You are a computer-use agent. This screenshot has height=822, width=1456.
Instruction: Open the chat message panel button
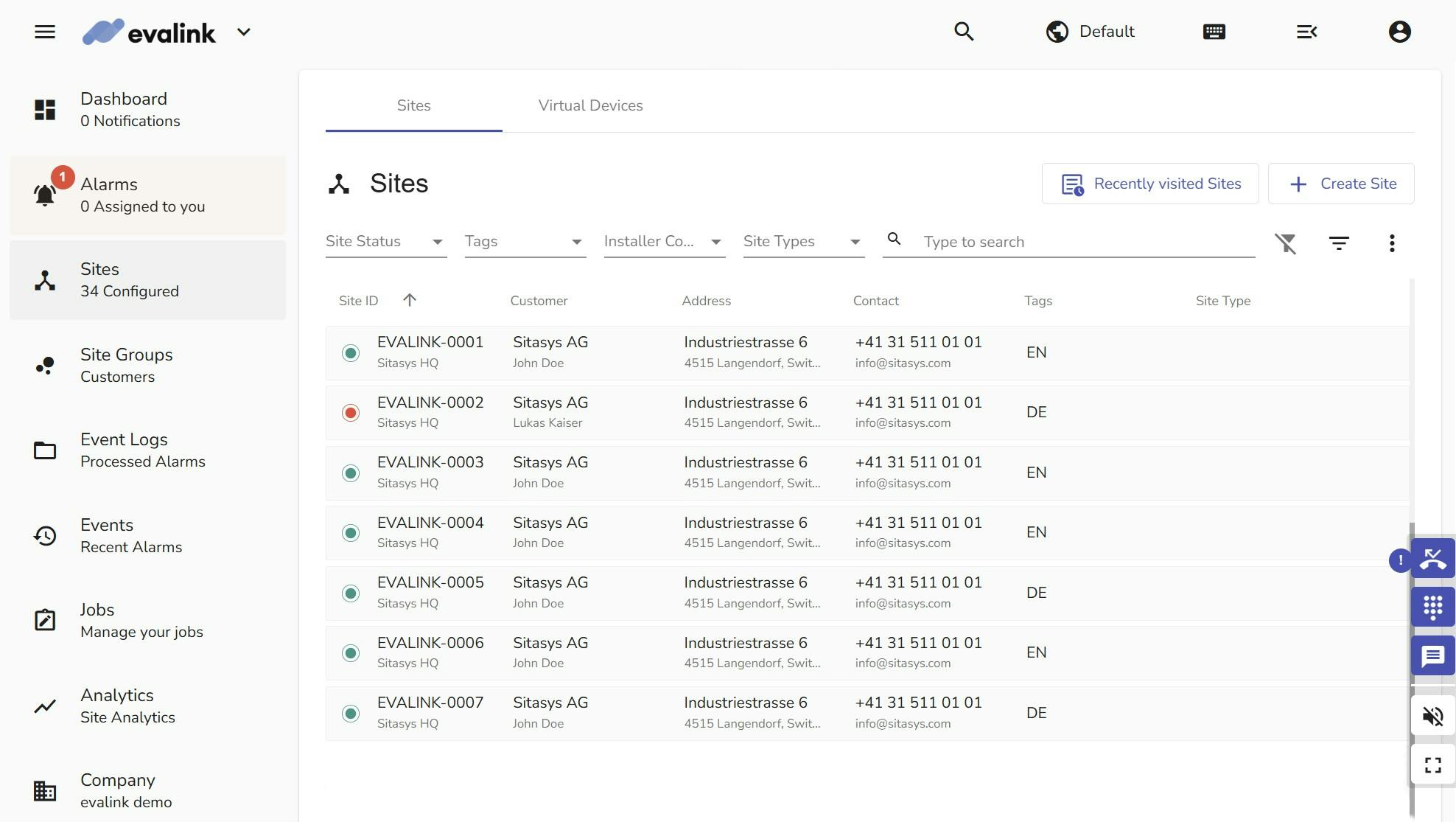[1432, 656]
